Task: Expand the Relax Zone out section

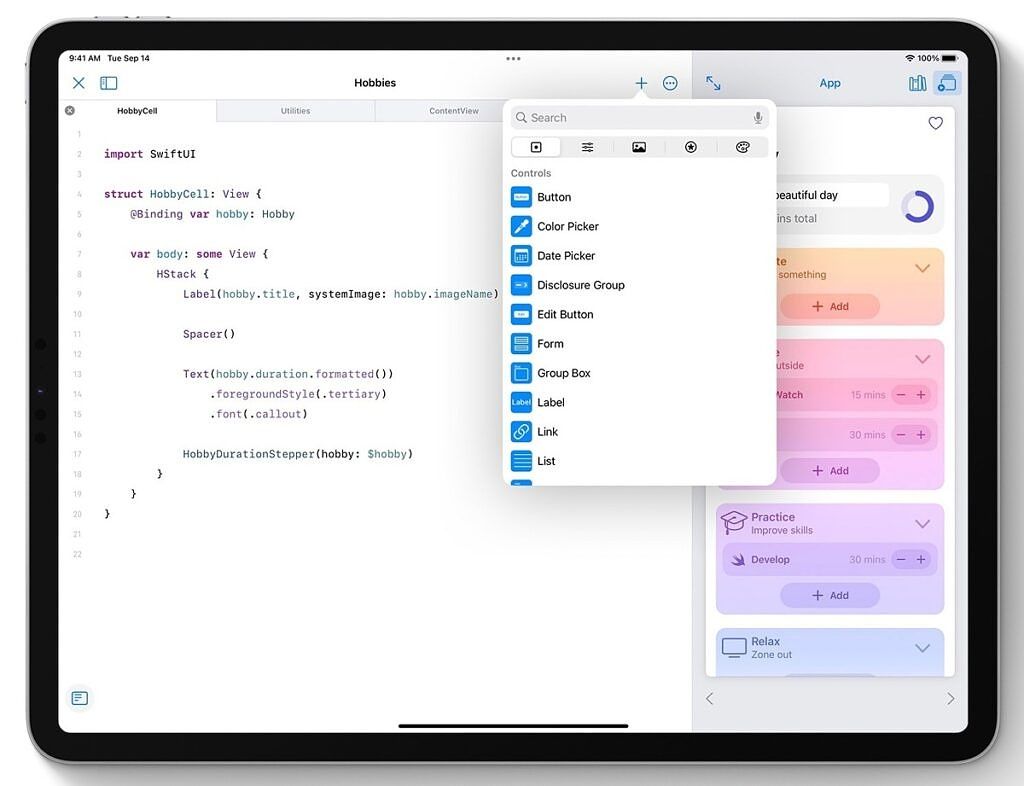Action: [921, 647]
